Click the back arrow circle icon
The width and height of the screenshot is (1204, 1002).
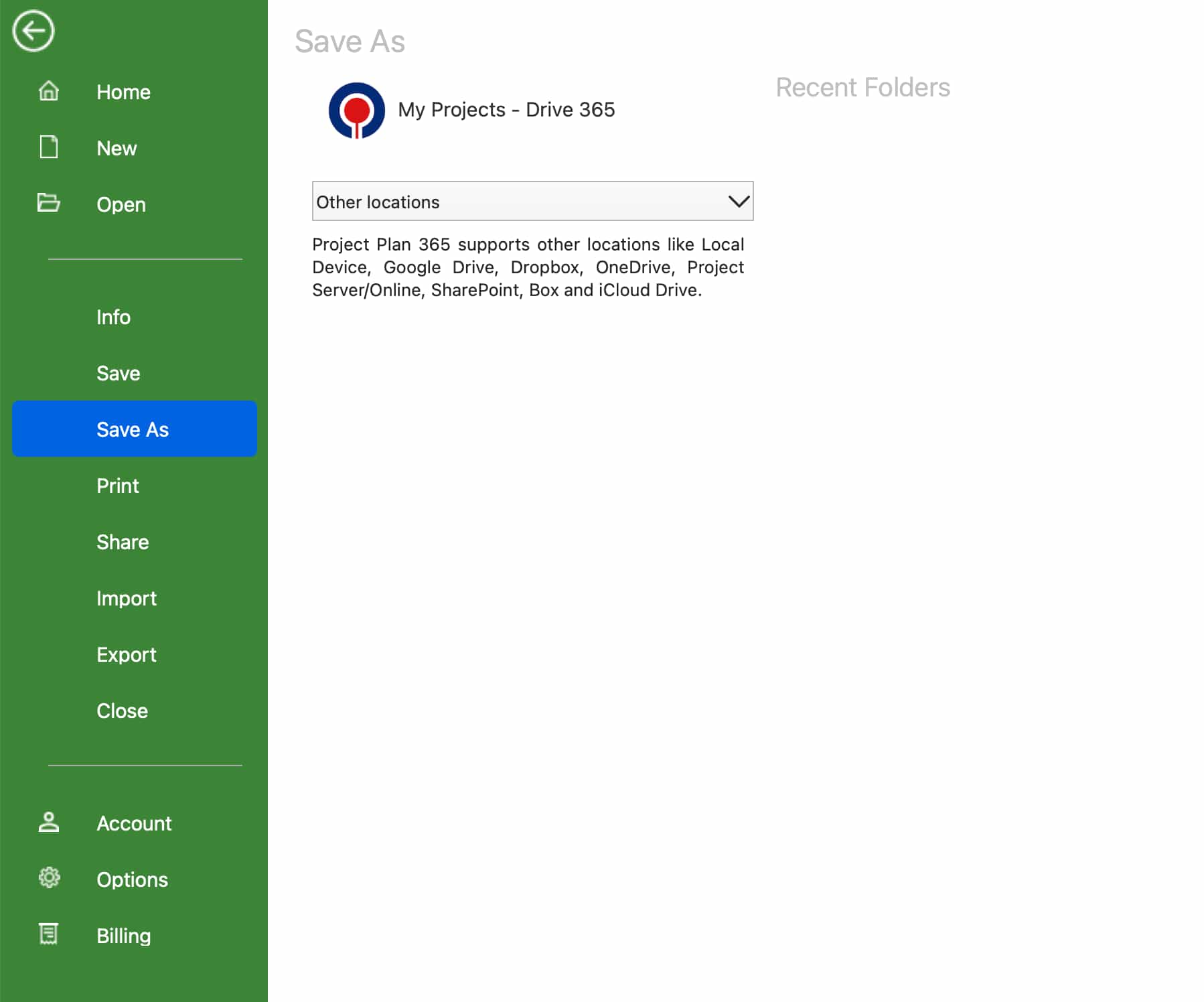(x=33, y=31)
